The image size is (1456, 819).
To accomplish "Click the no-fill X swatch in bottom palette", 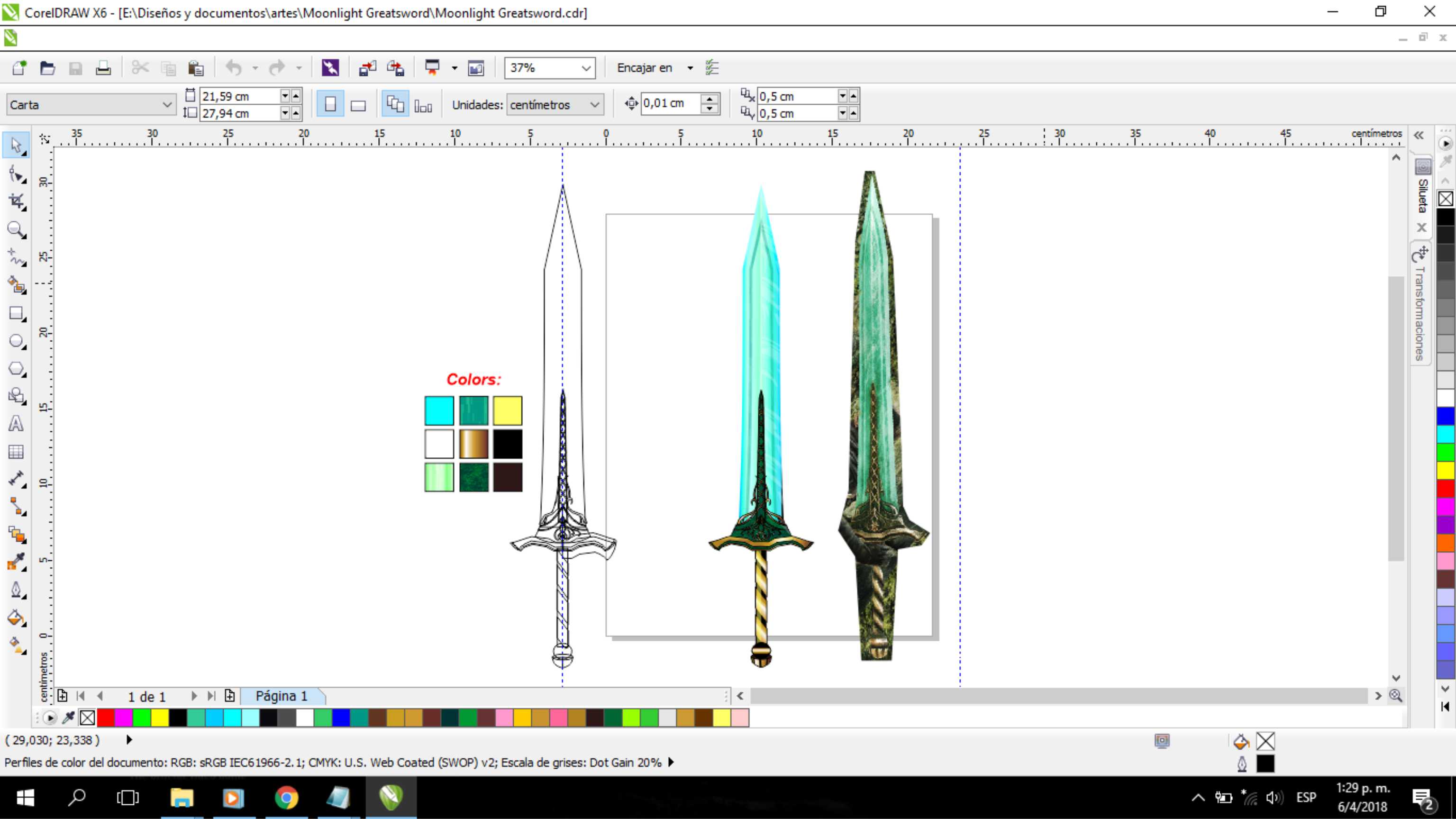I will pos(87,718).
